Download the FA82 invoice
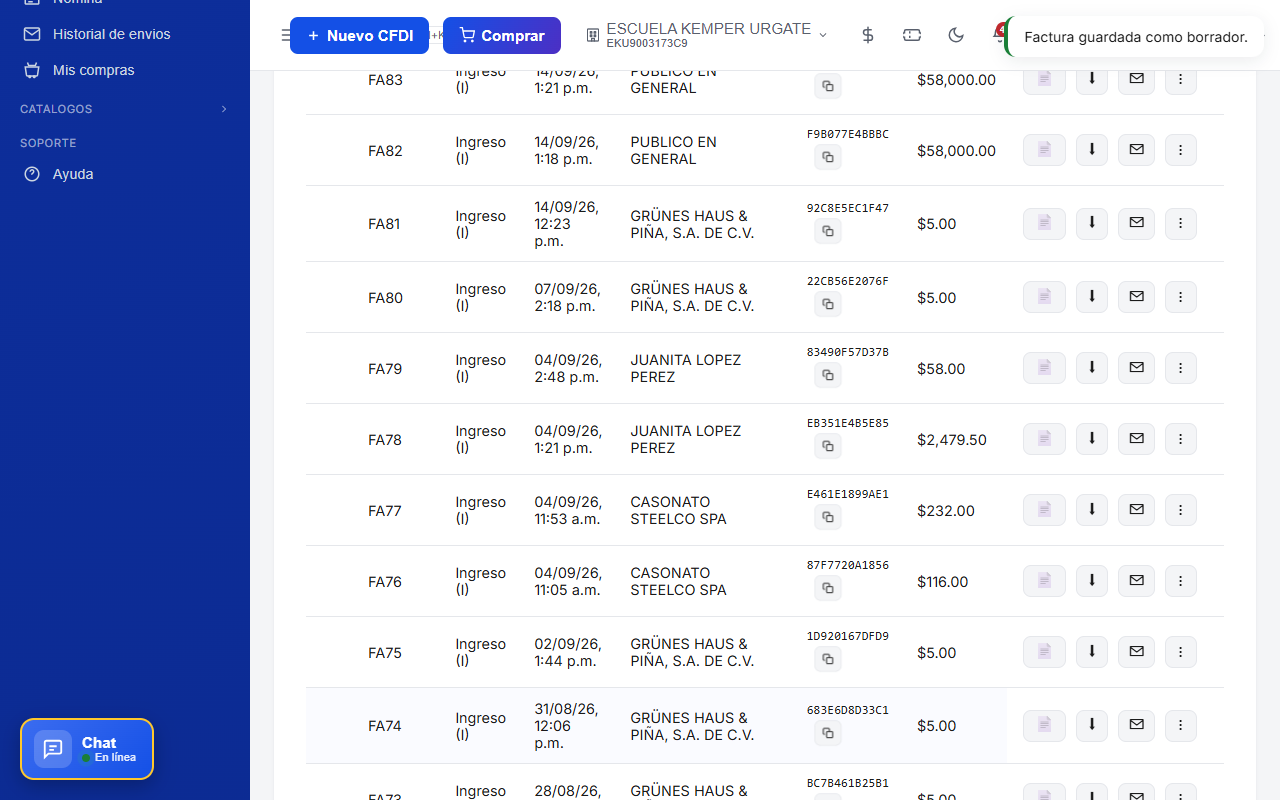Screen dimensions: 1280x800 click(1091, 150)
